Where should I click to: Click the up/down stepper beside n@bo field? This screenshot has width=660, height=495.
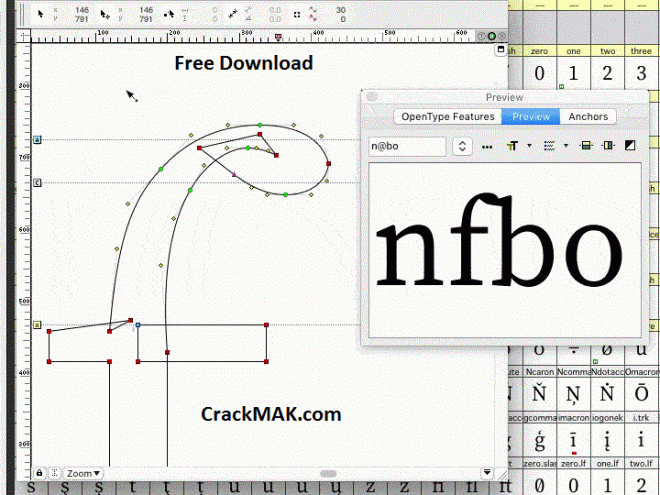pos(462,146)
